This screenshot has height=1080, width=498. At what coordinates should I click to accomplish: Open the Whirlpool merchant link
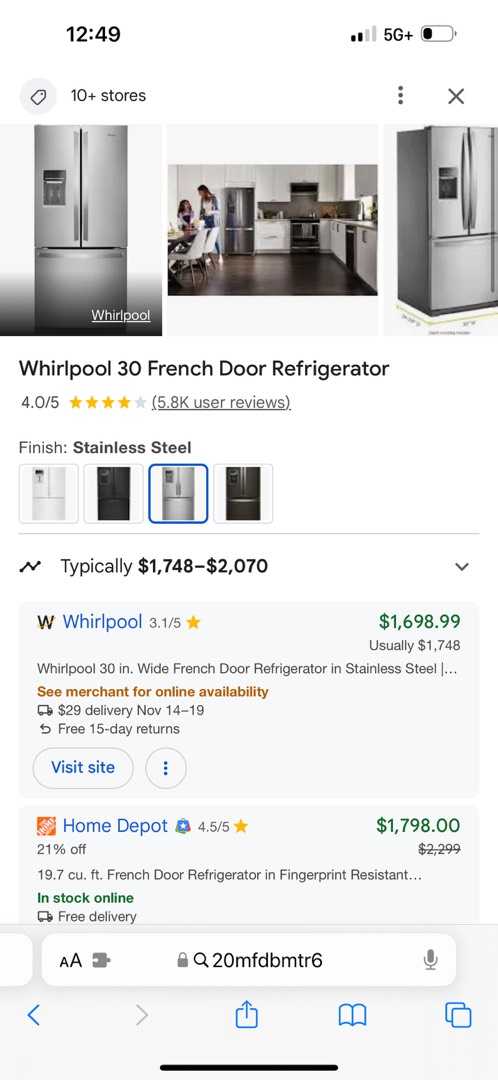pos(102,622)
